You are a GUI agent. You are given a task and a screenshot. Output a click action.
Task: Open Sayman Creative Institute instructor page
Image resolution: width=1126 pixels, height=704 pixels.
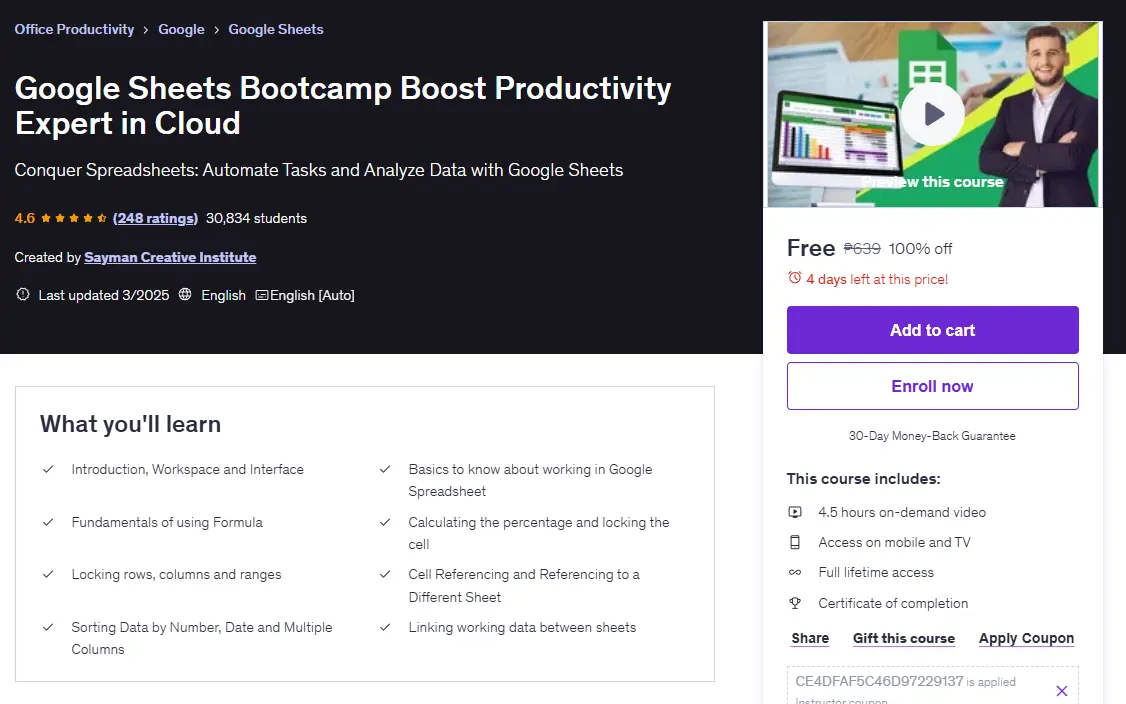coord(170,257)
